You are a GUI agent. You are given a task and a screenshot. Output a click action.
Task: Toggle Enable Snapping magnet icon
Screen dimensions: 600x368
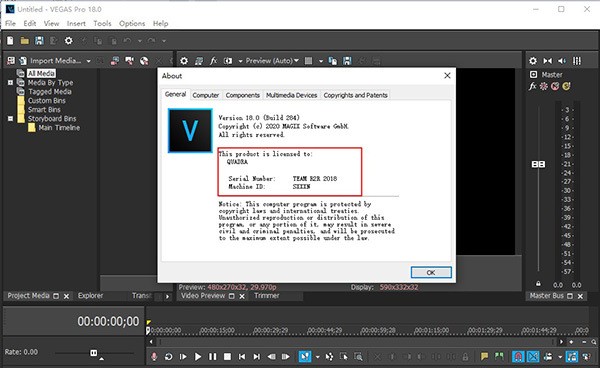click(518, 357)
